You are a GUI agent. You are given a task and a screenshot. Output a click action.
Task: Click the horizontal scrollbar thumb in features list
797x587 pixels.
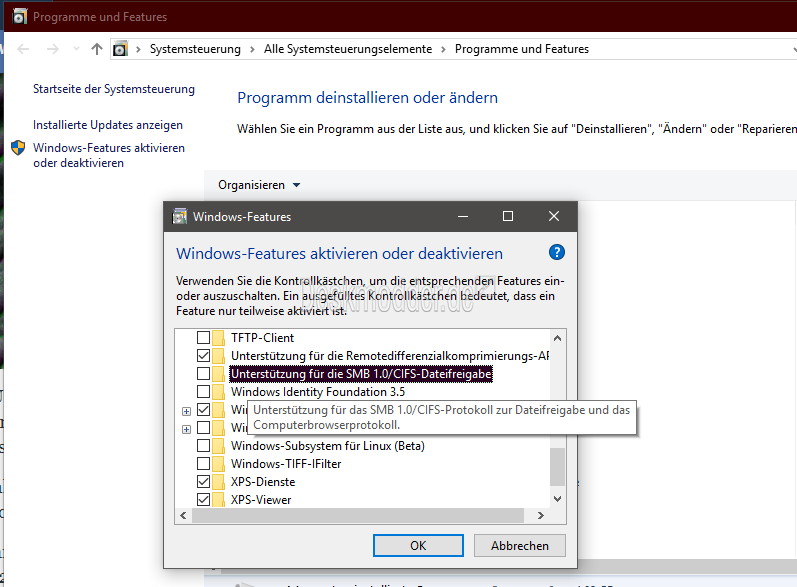tap(358, 515)
